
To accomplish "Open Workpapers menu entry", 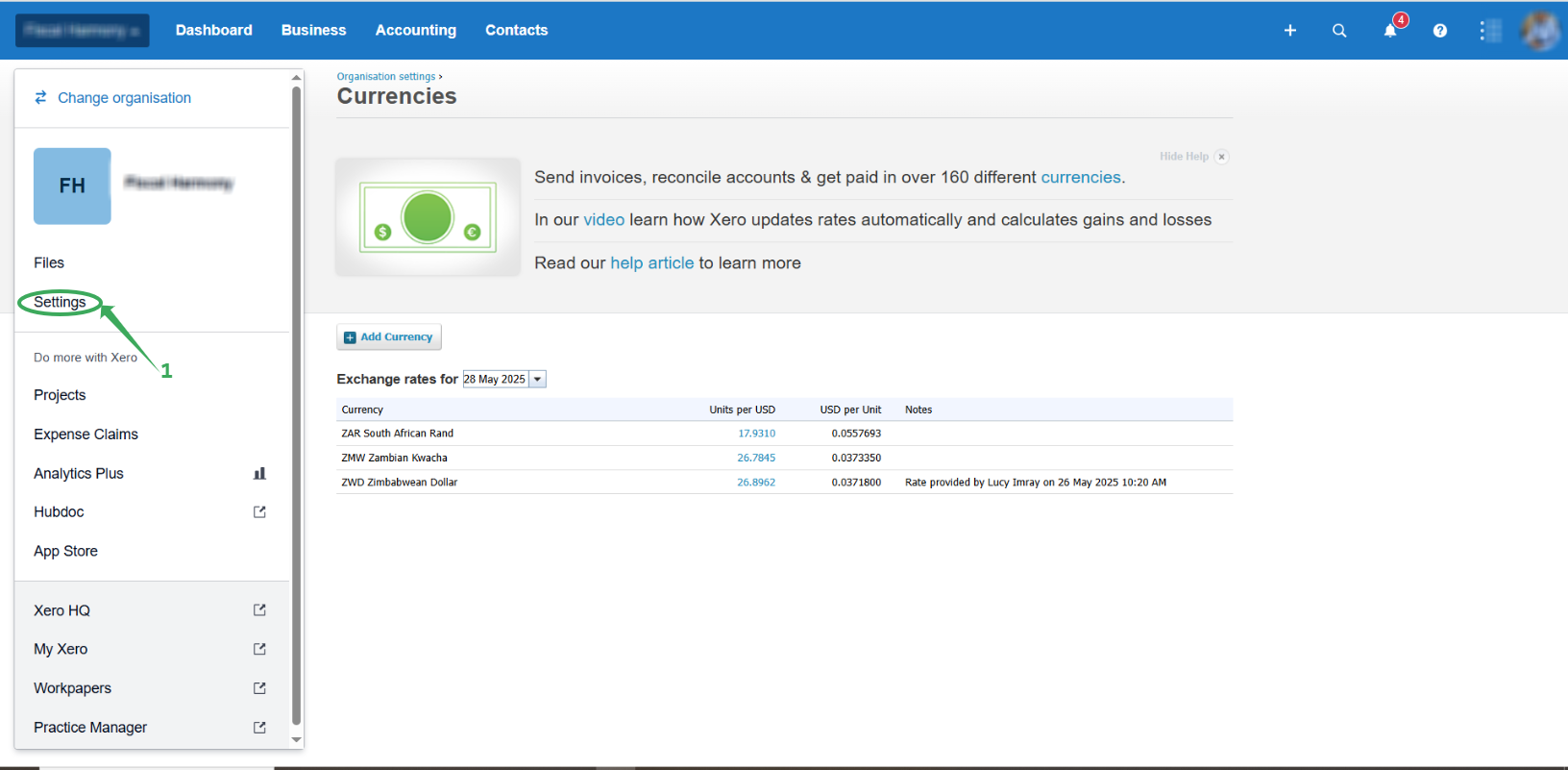I will 72,688.
